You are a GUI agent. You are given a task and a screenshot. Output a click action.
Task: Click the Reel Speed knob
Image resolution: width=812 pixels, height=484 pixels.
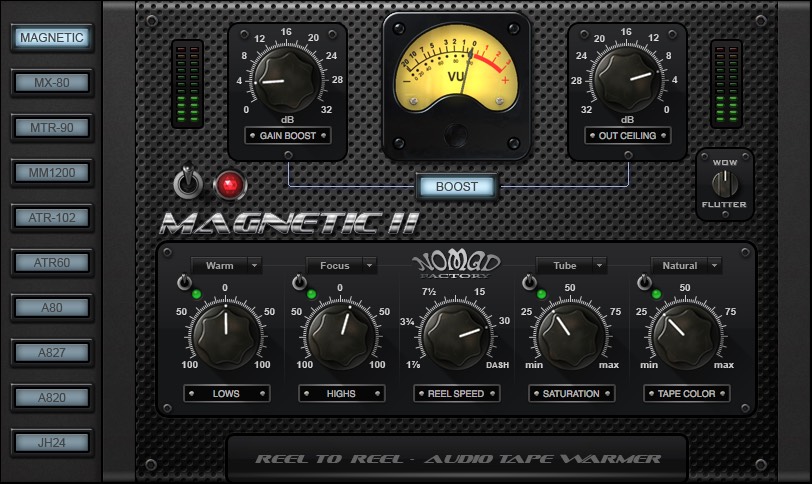(456, 336)
